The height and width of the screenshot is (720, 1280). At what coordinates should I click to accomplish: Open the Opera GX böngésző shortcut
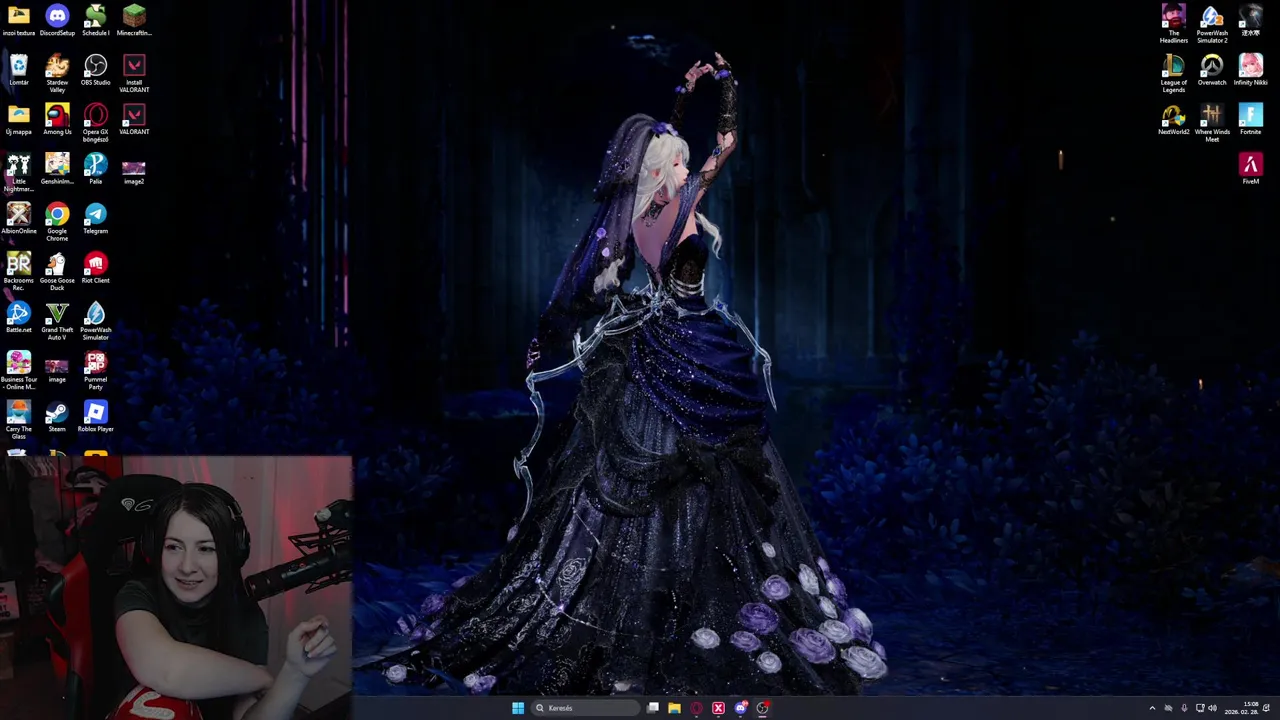[96, 122]
